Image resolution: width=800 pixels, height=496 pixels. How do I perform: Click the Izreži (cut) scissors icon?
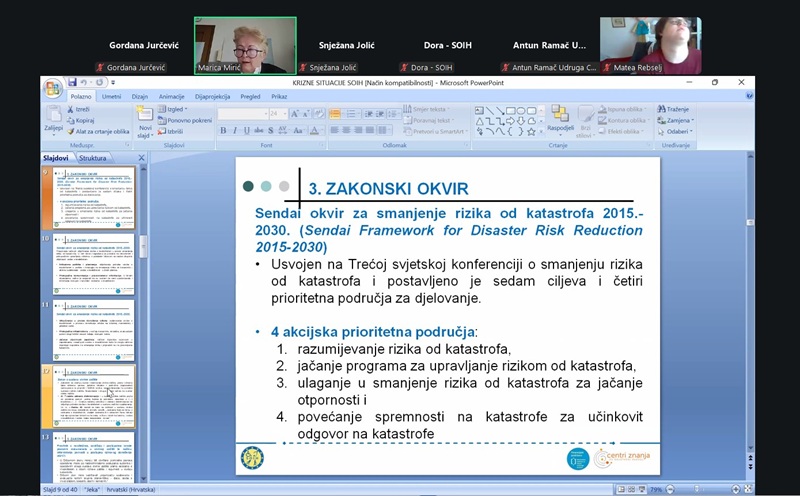(71, 109)
